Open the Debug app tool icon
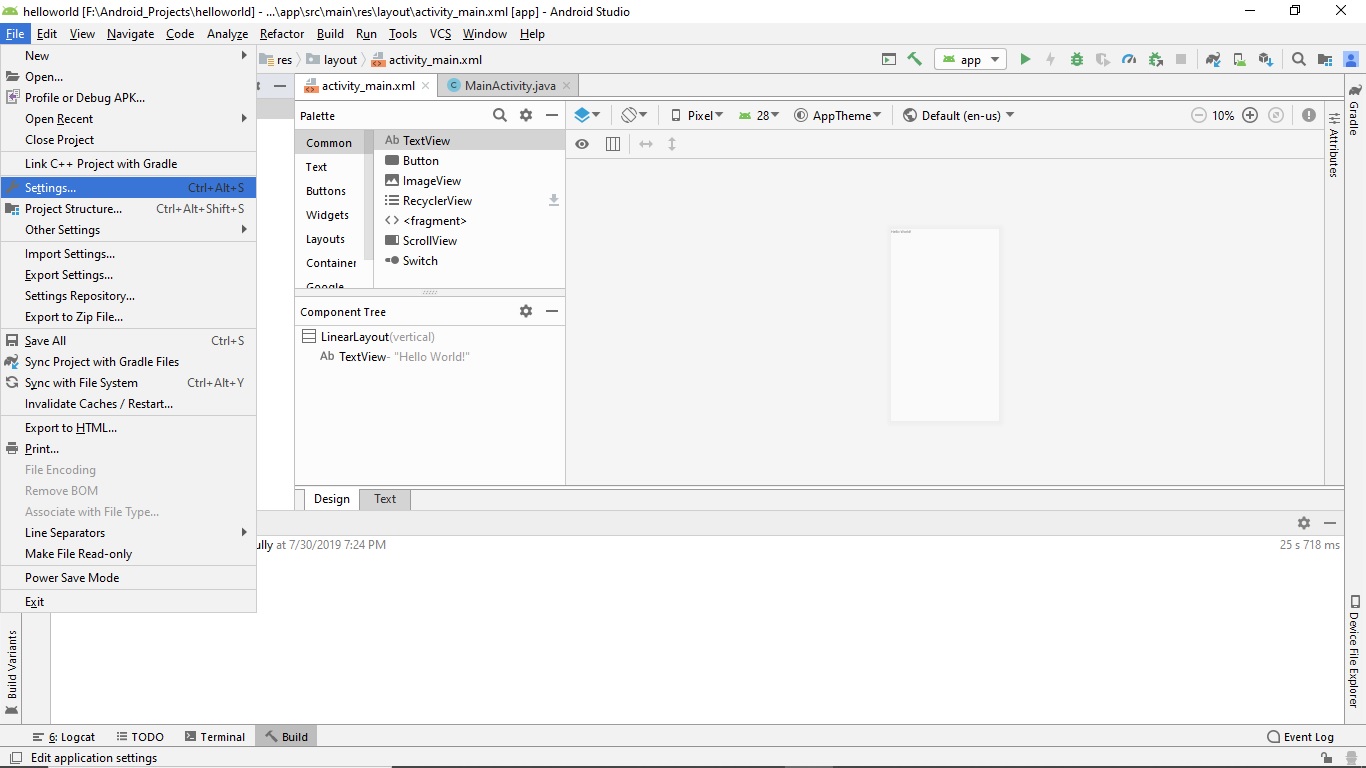1366x768 pixels. coord(1076,59)
